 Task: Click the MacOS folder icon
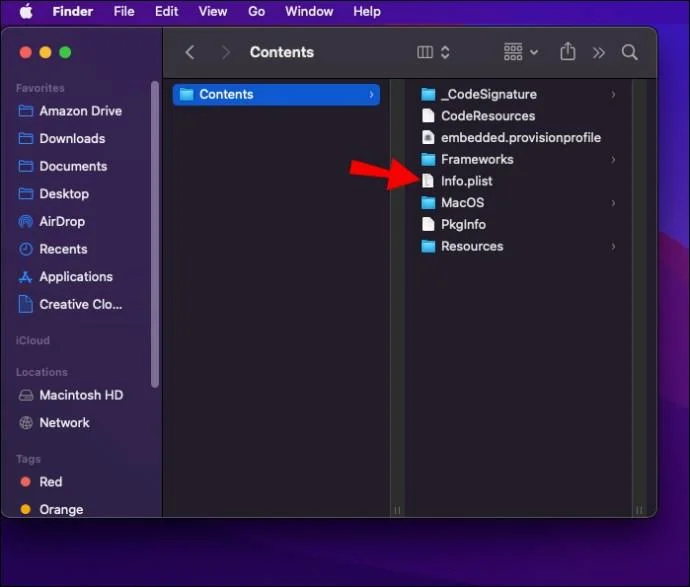point(428,203)
